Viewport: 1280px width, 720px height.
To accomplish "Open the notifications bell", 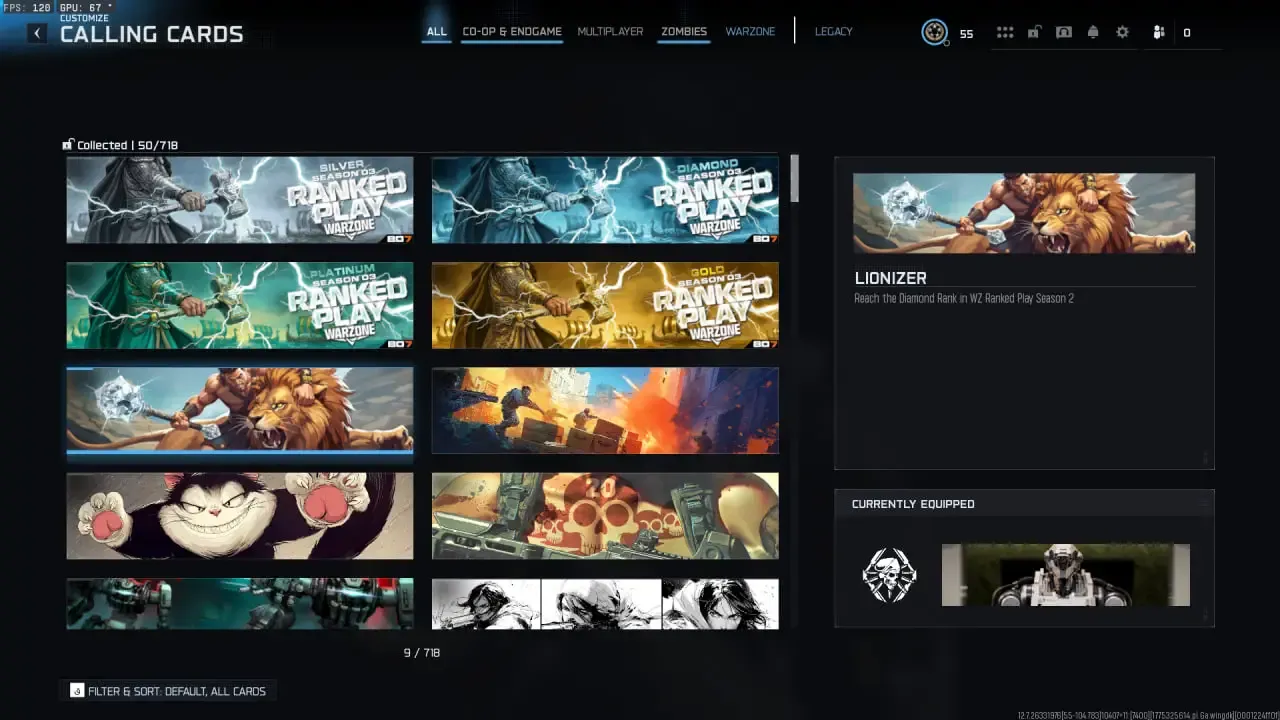I will (1093, 32).
